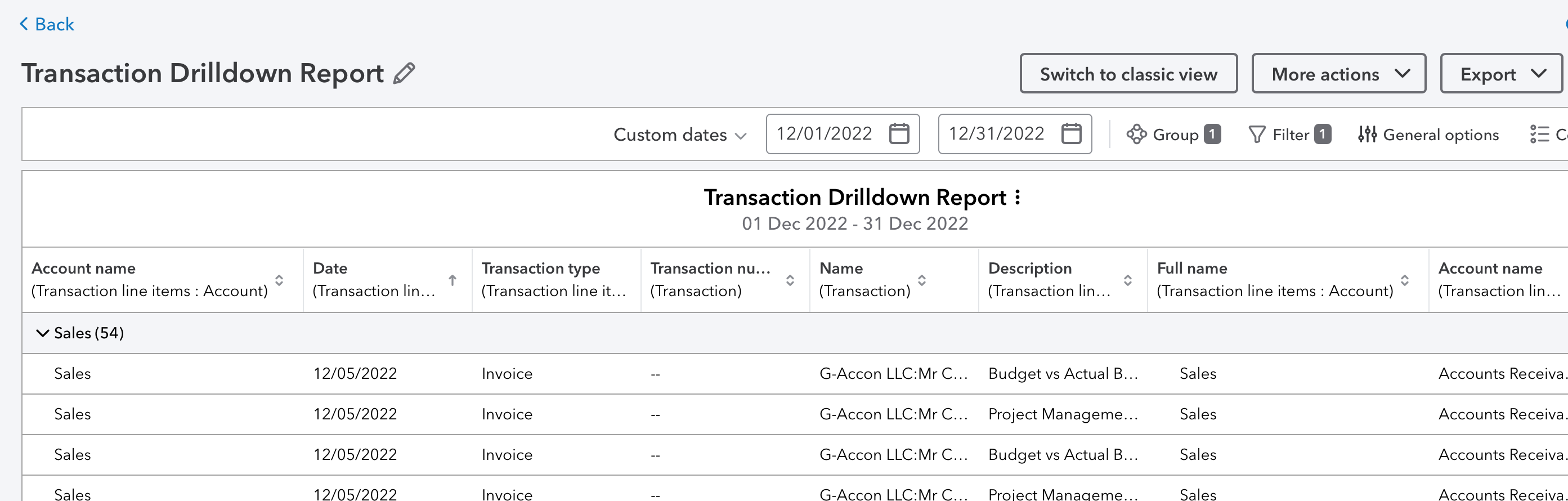The width and height of the screenshot is (1568, 501).
Task: Go Back to previous page
Action: [47, 24]
